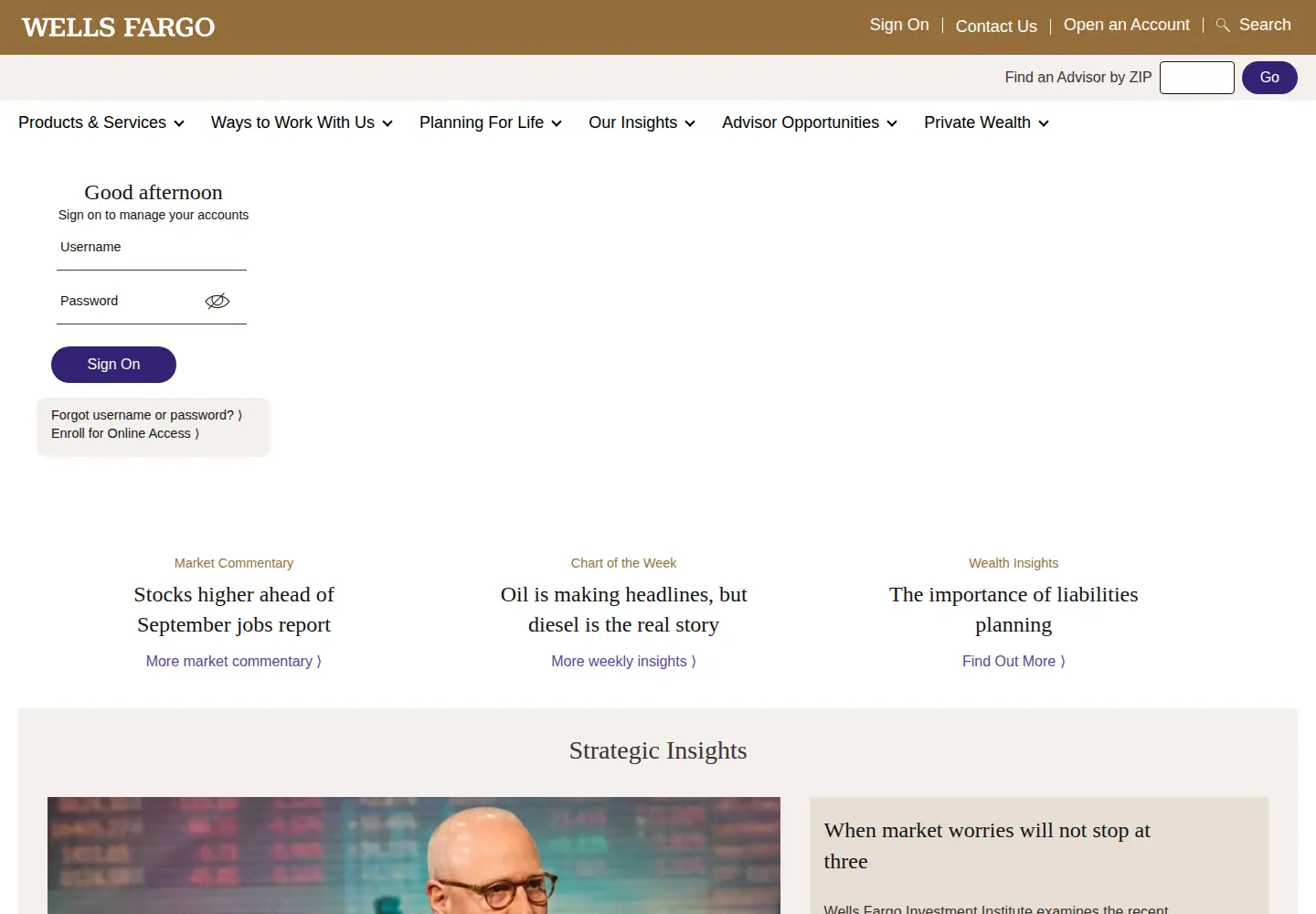Toggle password visibility eye icon
1316x914 pixels.
click(218, 301)
